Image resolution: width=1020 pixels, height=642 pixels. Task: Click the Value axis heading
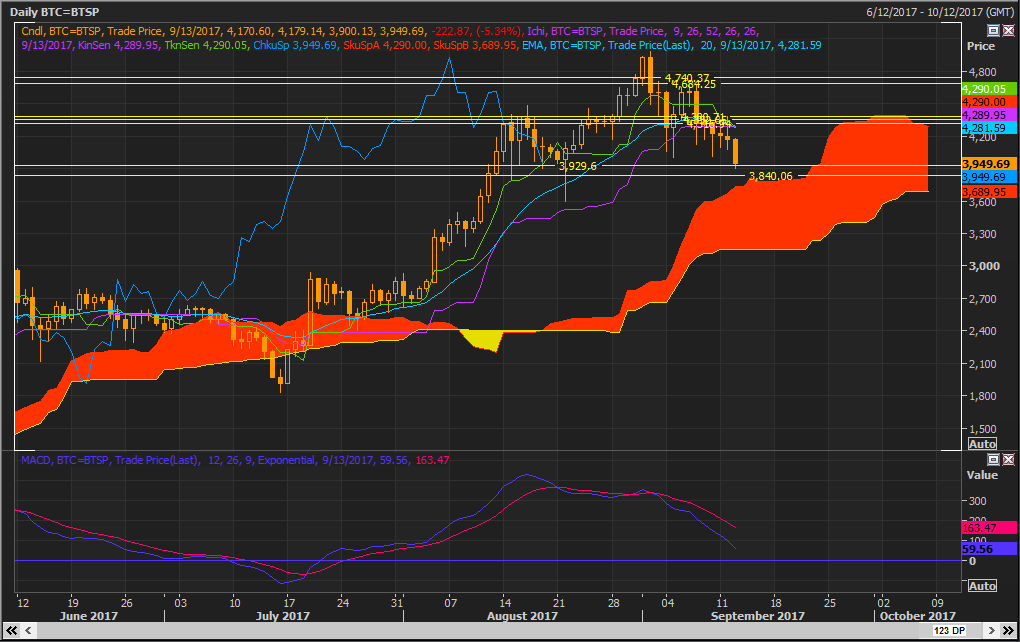(x=982, y=475)
